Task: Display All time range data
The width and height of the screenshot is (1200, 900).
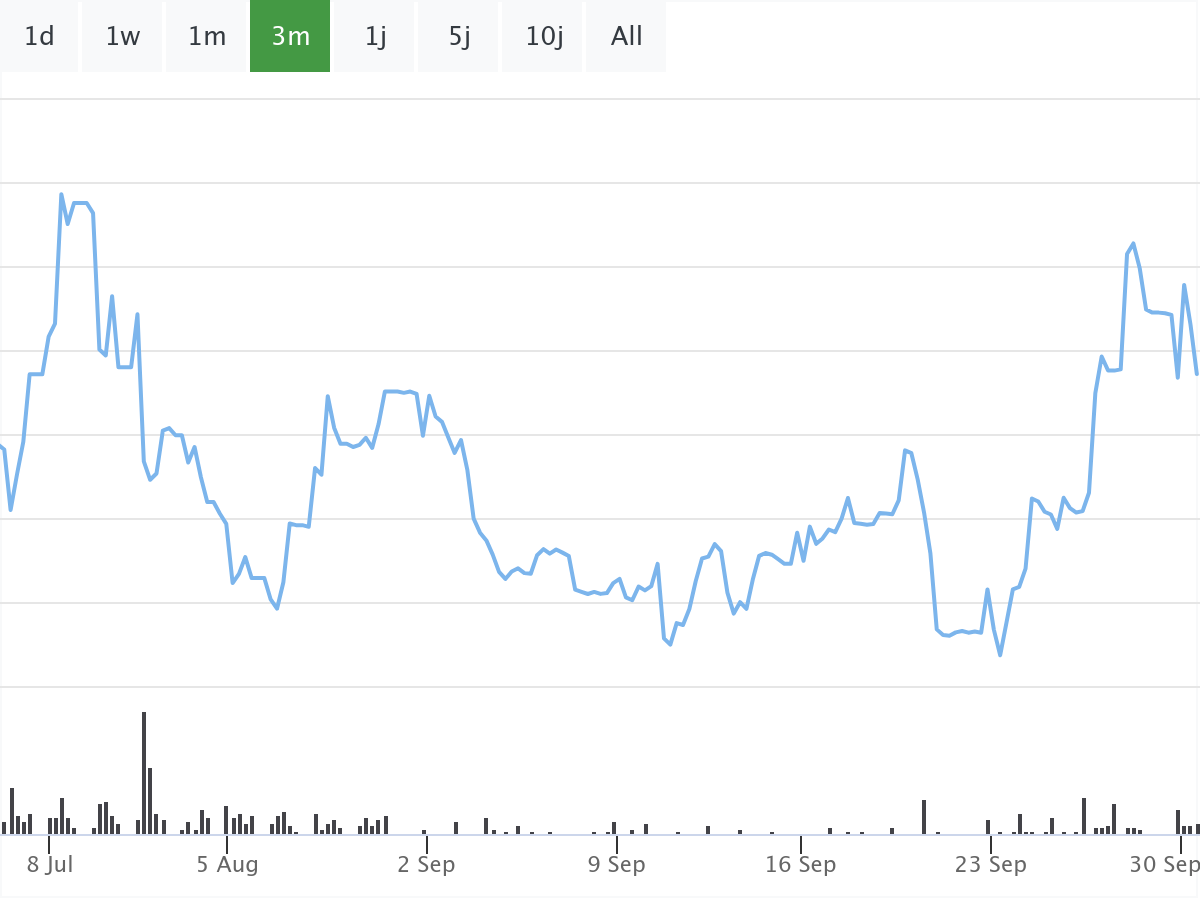Action: point(627,37)
